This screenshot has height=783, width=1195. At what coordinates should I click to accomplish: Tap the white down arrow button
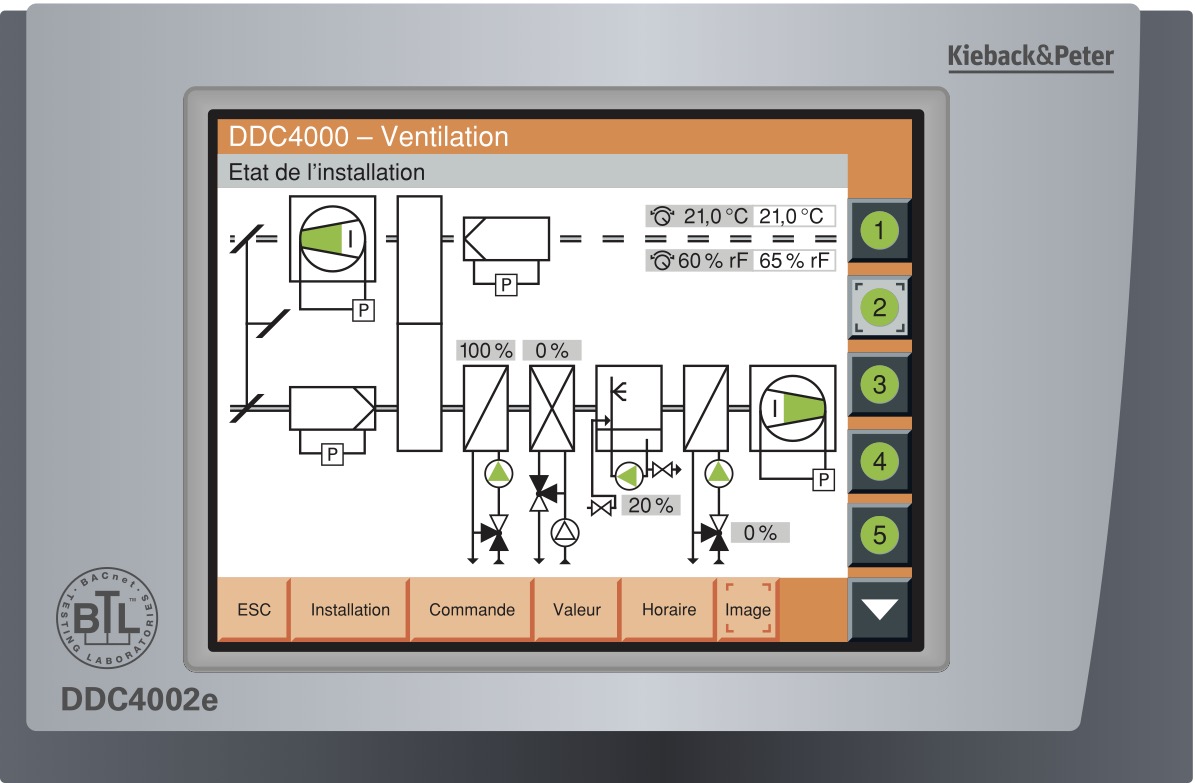[879, 609]
